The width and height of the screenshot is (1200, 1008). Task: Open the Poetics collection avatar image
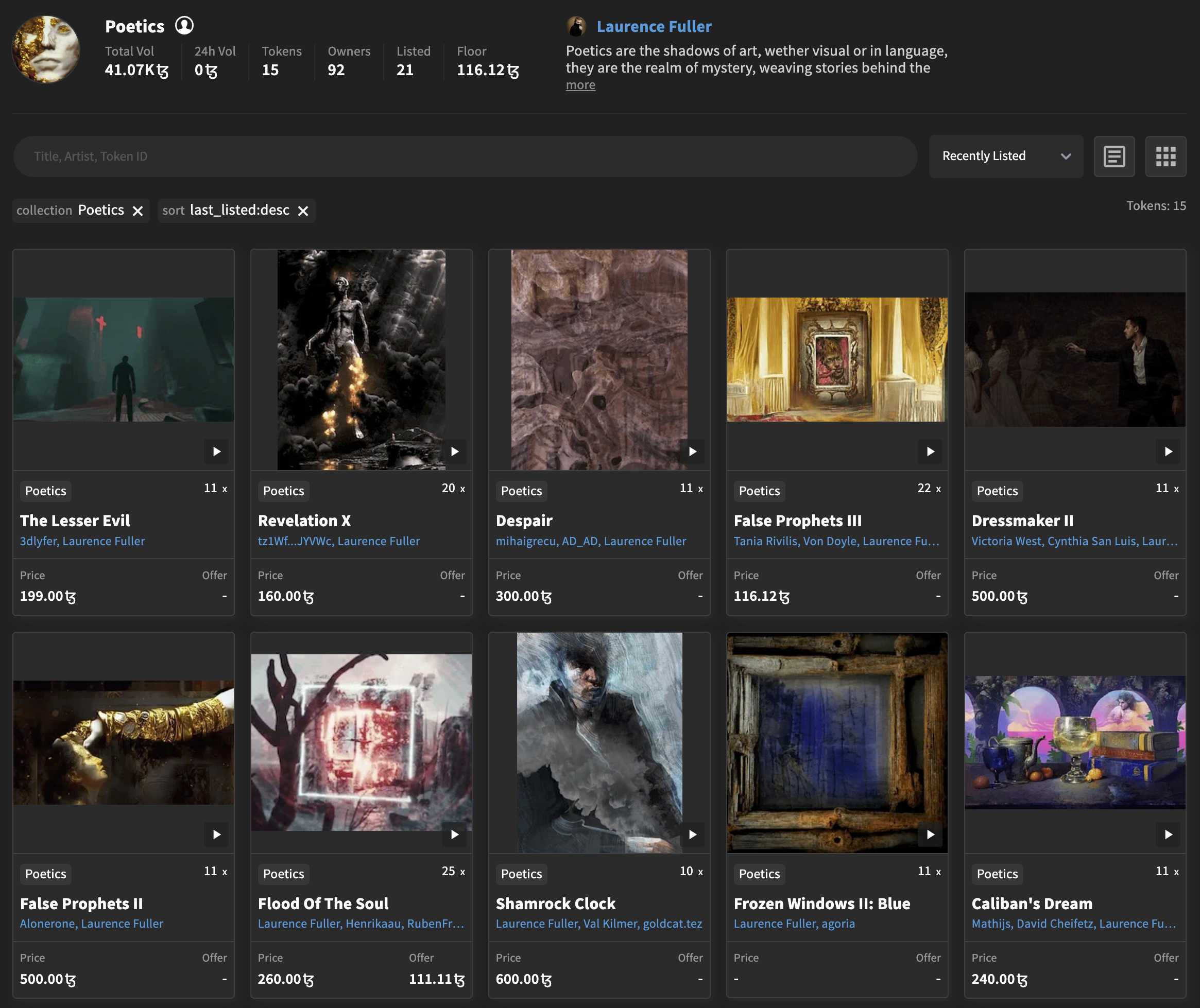(x=45, y=48)
